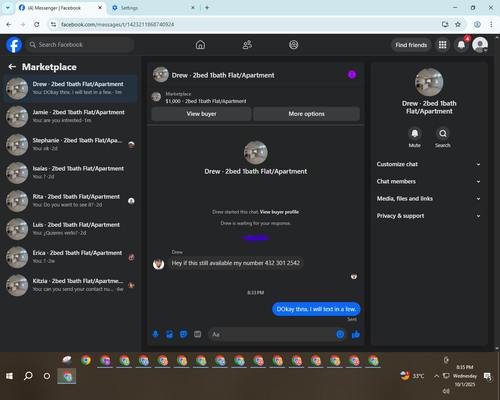Click the purple conversation info icon
Image resolution: width=500 pixels, height=400 pixels.
tap(352, 75)
